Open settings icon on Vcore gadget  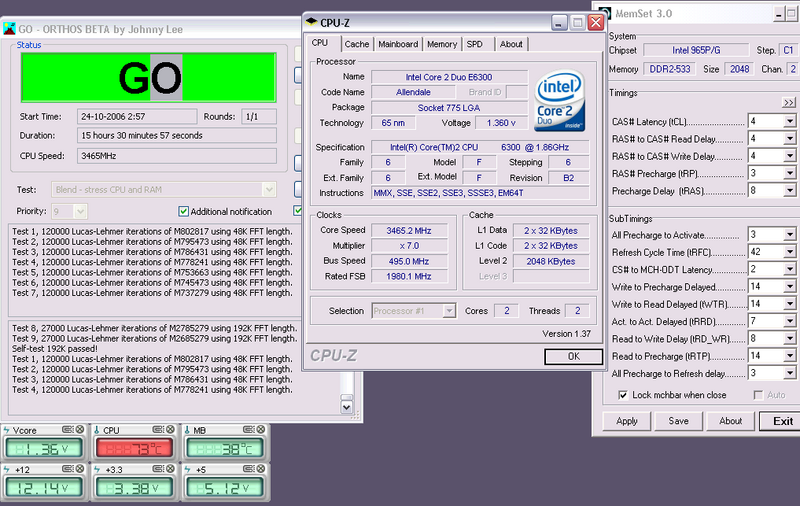click(x=67, y=429)
